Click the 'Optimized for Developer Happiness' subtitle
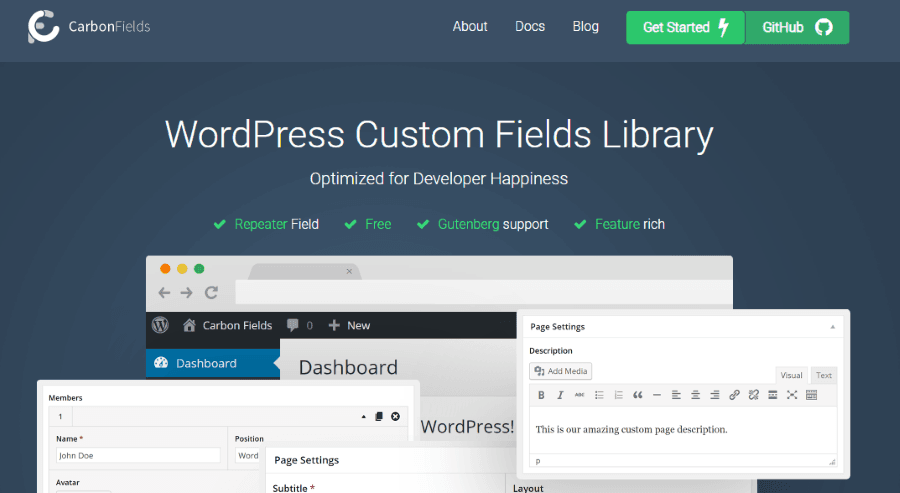This screenshot has height=493, width=900. point(439,179)
